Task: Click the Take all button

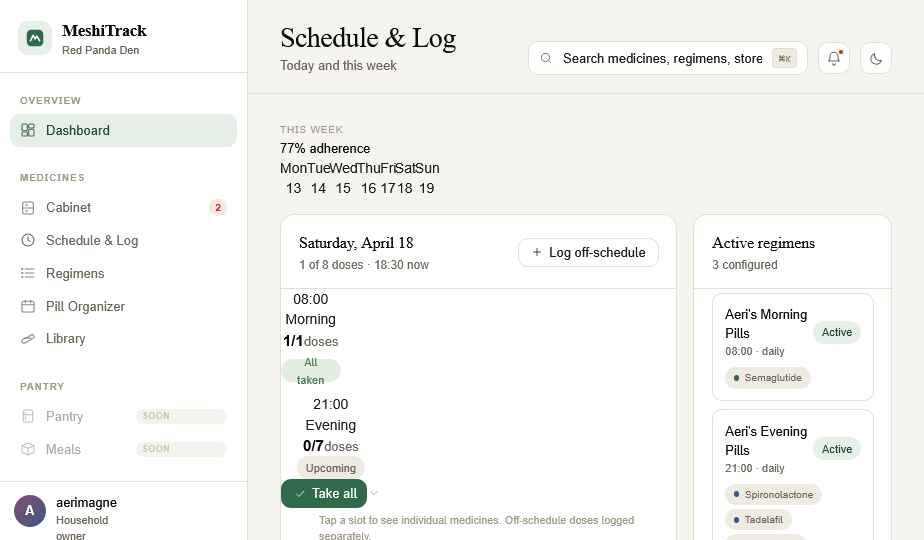Action: 324,493
